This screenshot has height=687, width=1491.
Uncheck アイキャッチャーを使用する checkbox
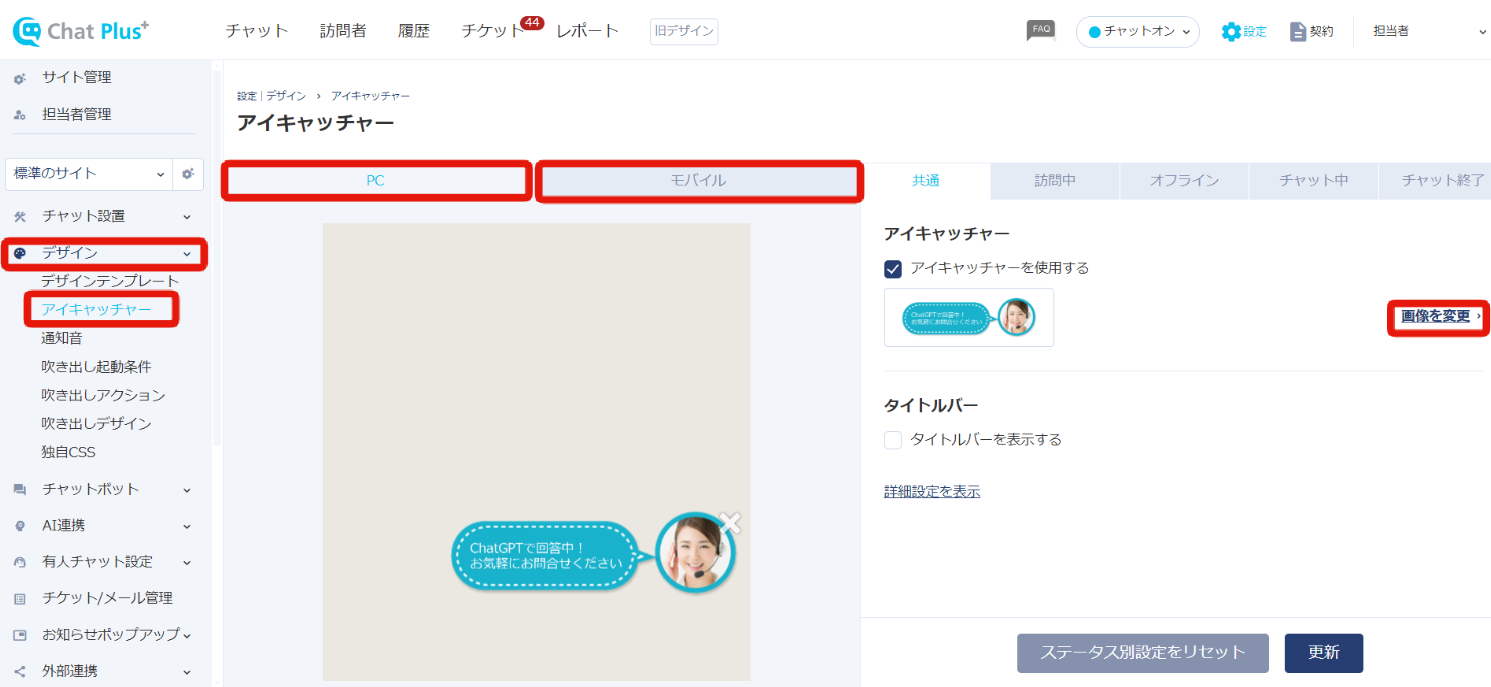[893, 268]
